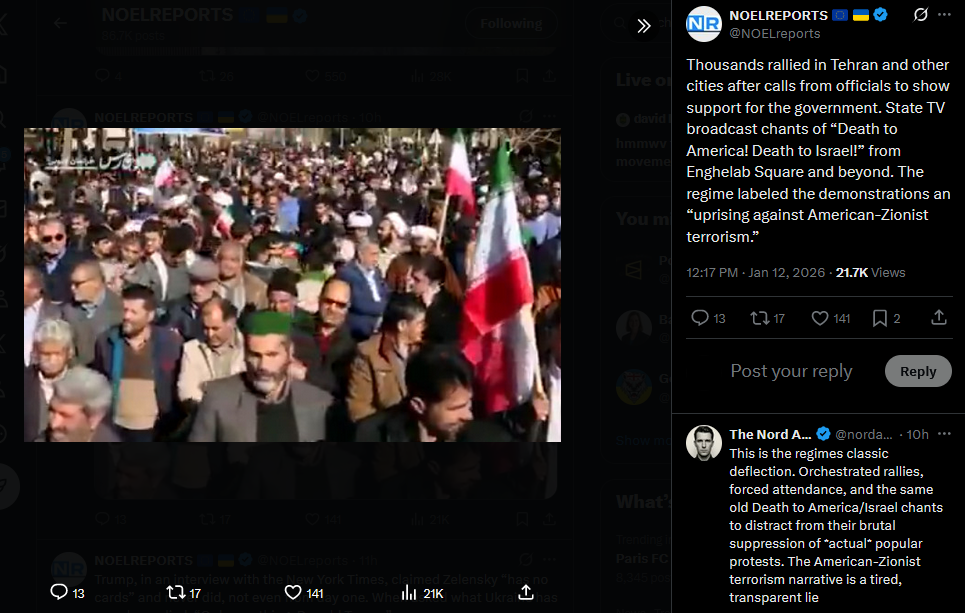965x613 pixels.
Task: Share using the upload icon below video
Action: (526, 592)
